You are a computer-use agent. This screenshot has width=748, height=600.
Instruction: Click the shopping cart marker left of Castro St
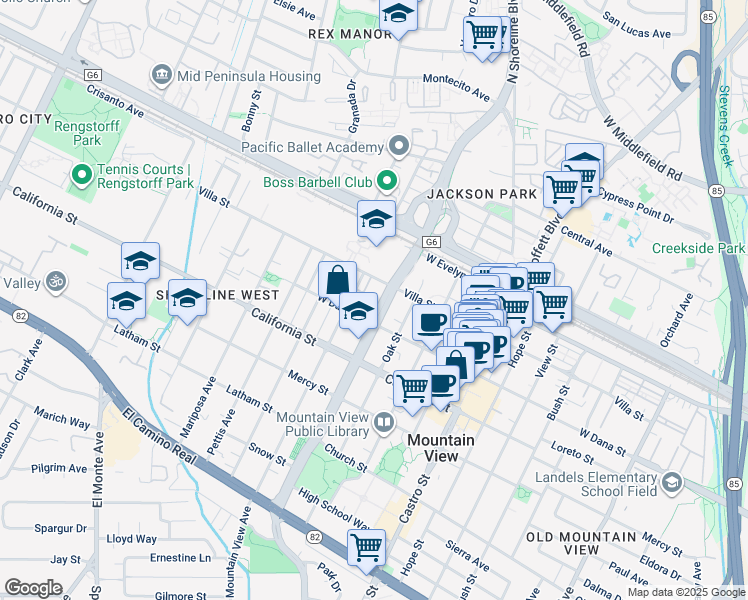click(x=412, y=388)
